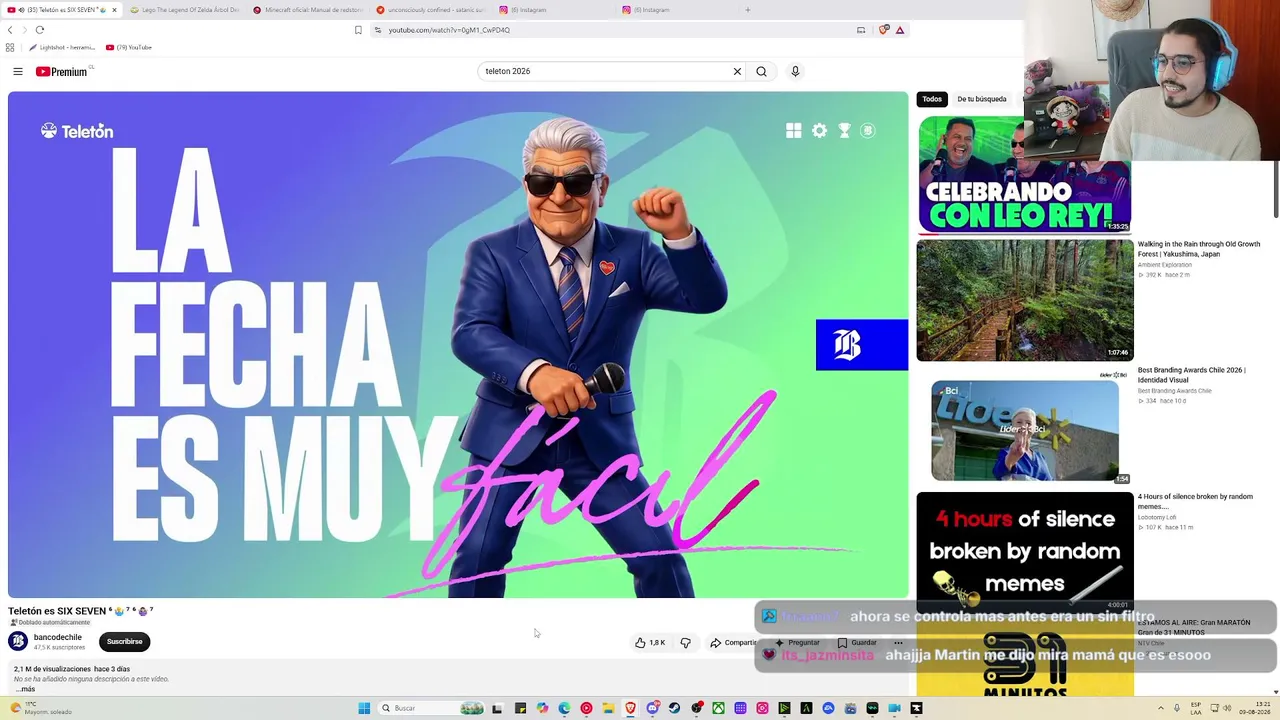Open the Walking in the Rain forest thumbnail
Viewport: 1280px width, 720px height.
(1025, 300)
